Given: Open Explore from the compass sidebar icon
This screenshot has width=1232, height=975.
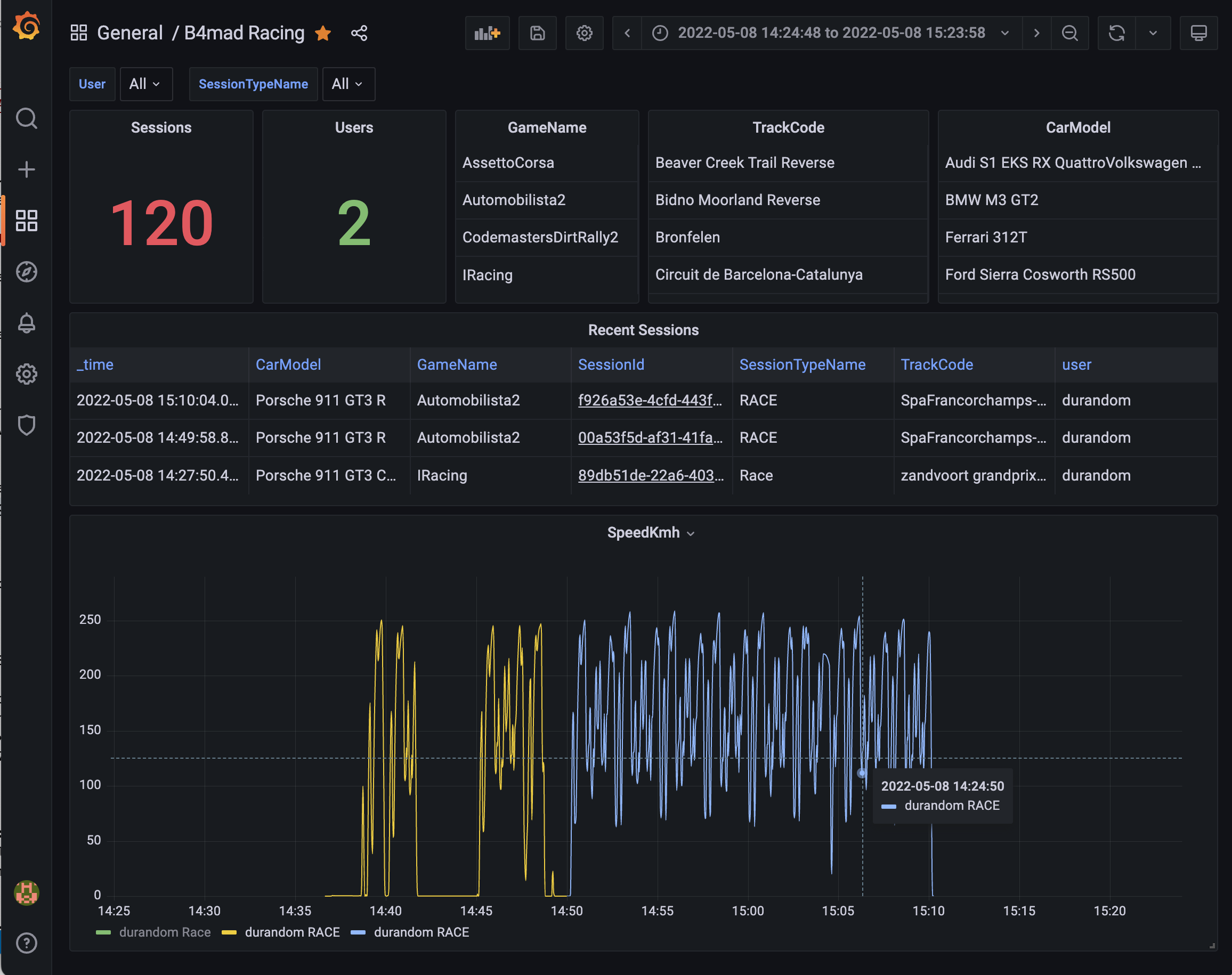Looking at the screenshot, I should click(x=26, y=272).
